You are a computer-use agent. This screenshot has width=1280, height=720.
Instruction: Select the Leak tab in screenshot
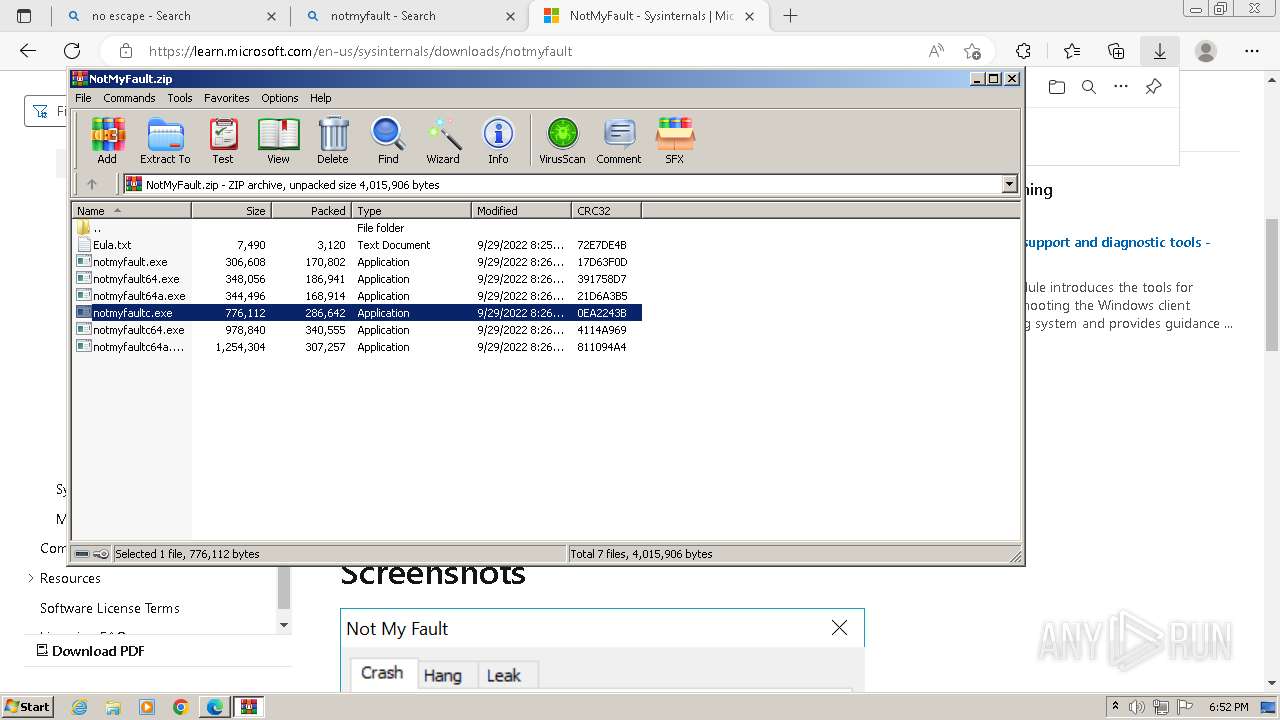[503, 675]
